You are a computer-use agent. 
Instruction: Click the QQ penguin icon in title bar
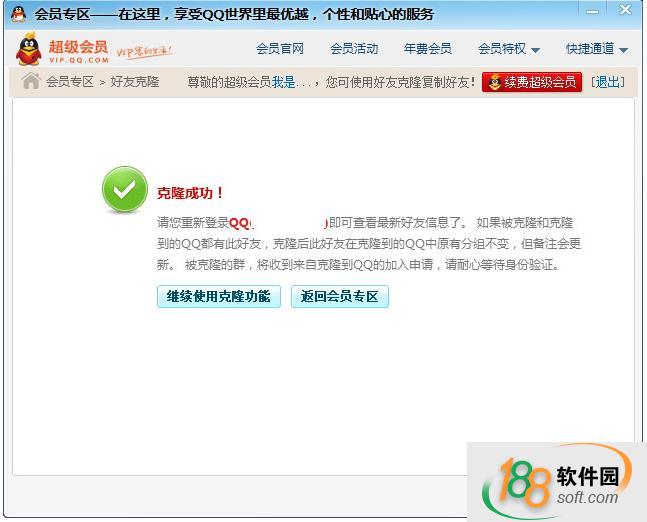pyautogui.click(x=18, y=14)
